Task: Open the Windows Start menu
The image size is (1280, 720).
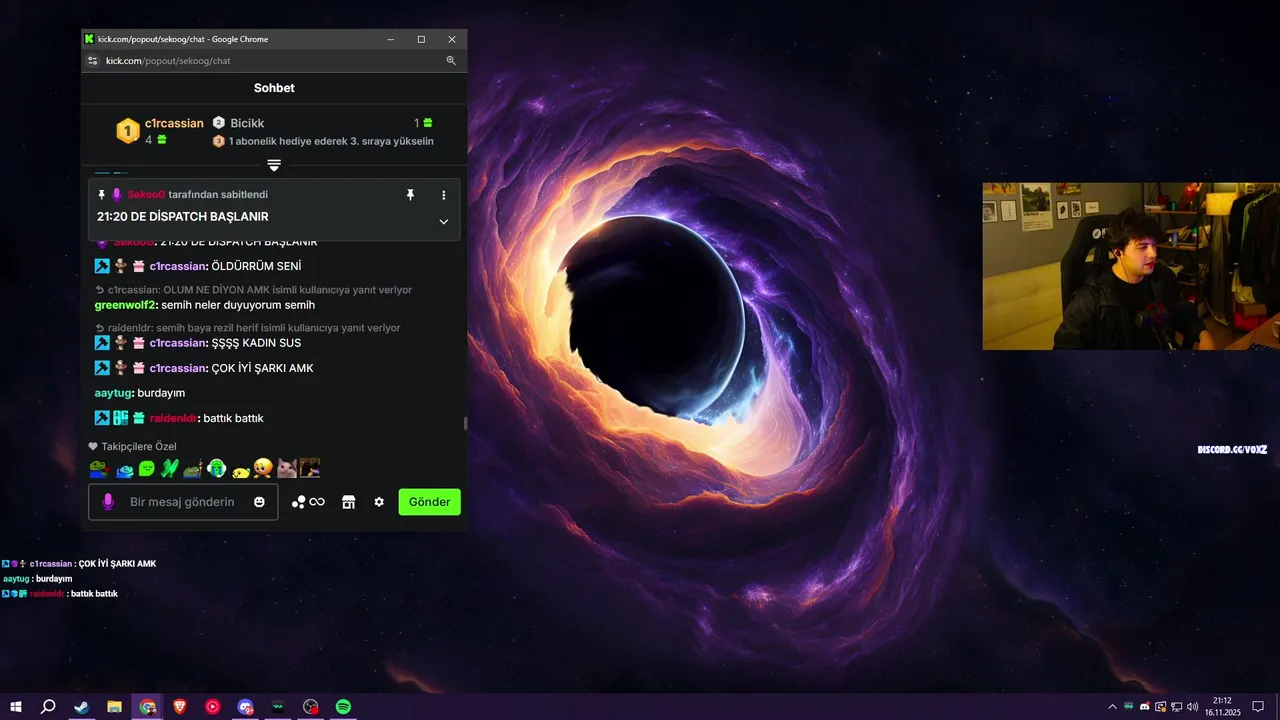Action: click(16, 707)
